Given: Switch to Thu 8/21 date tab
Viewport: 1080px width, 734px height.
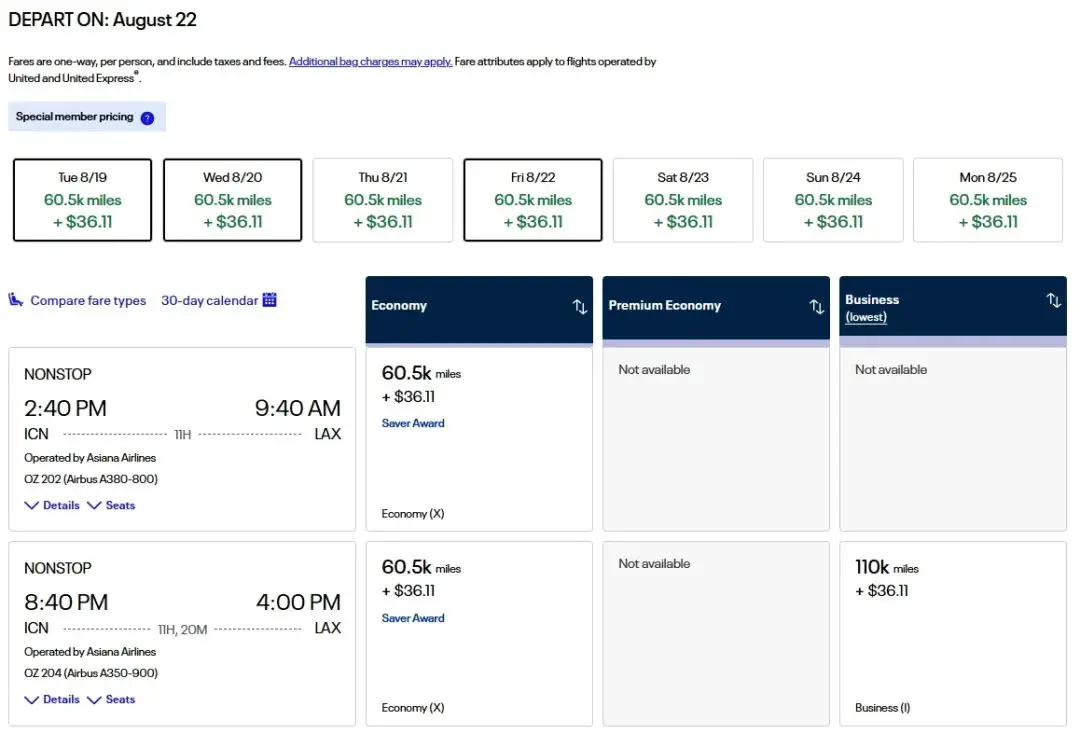Looking at the screenshot, I should click(383, 200).
